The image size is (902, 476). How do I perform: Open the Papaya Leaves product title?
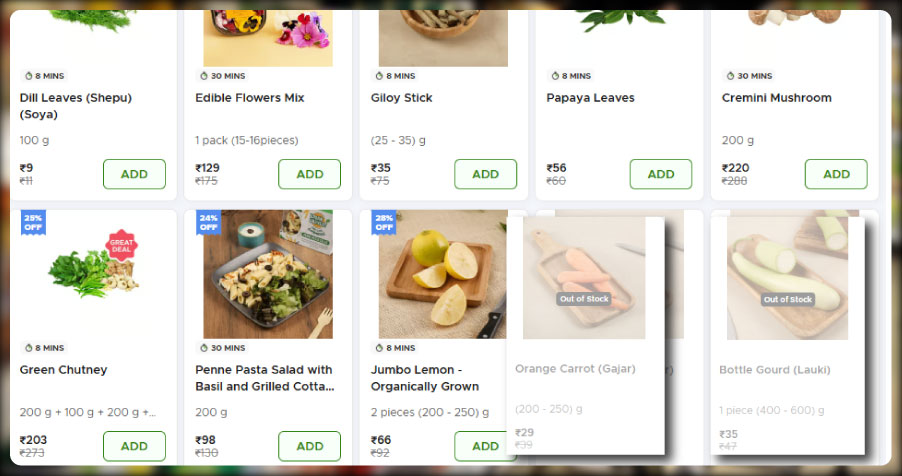(590, 98)
